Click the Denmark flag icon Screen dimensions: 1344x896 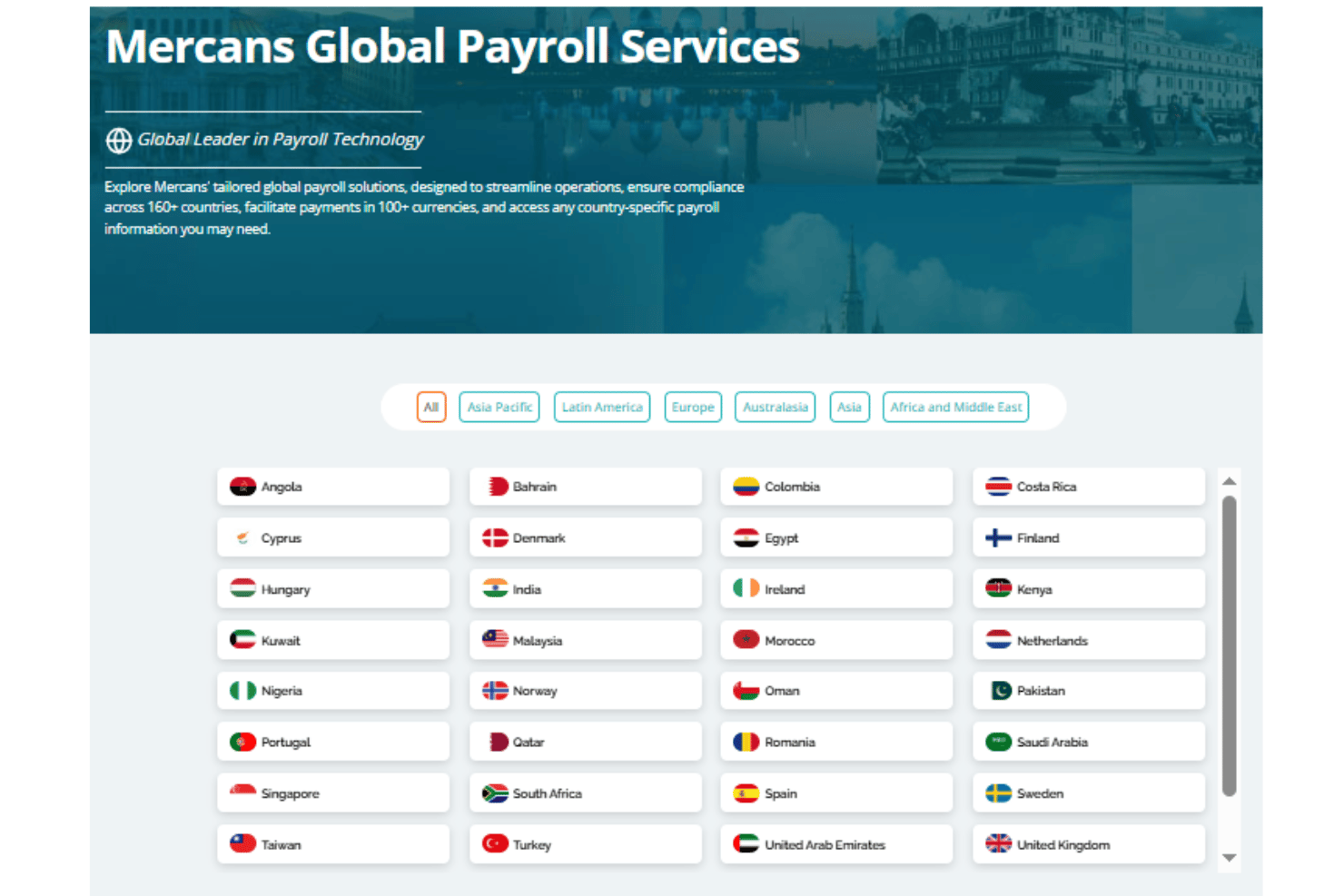(495, 538)
